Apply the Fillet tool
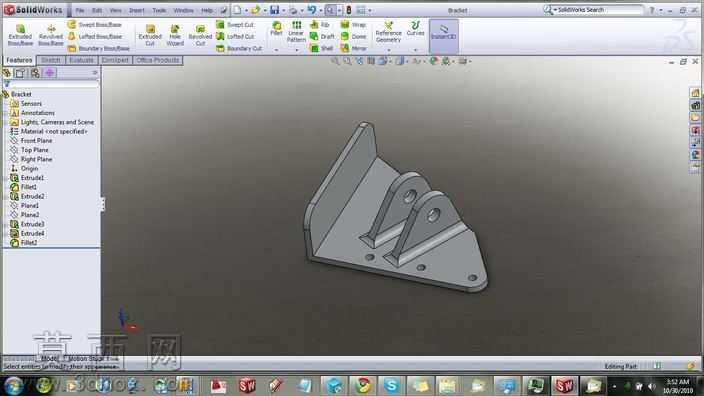The height and width of the screenshot is (396, 704). tap(277, 28)
